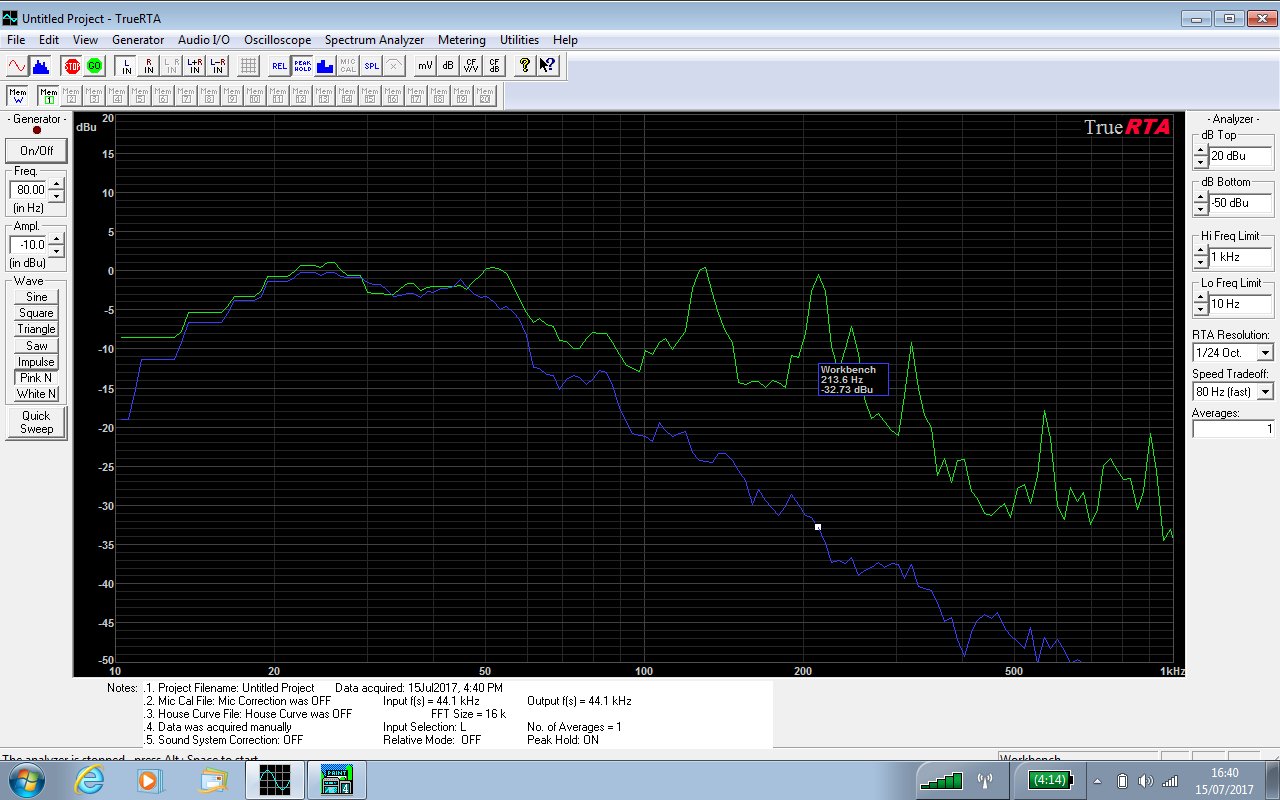Screen dimensions: 1280x800
Task: Open the File menu
Action: pyautogui.click(x=16, y=40)
